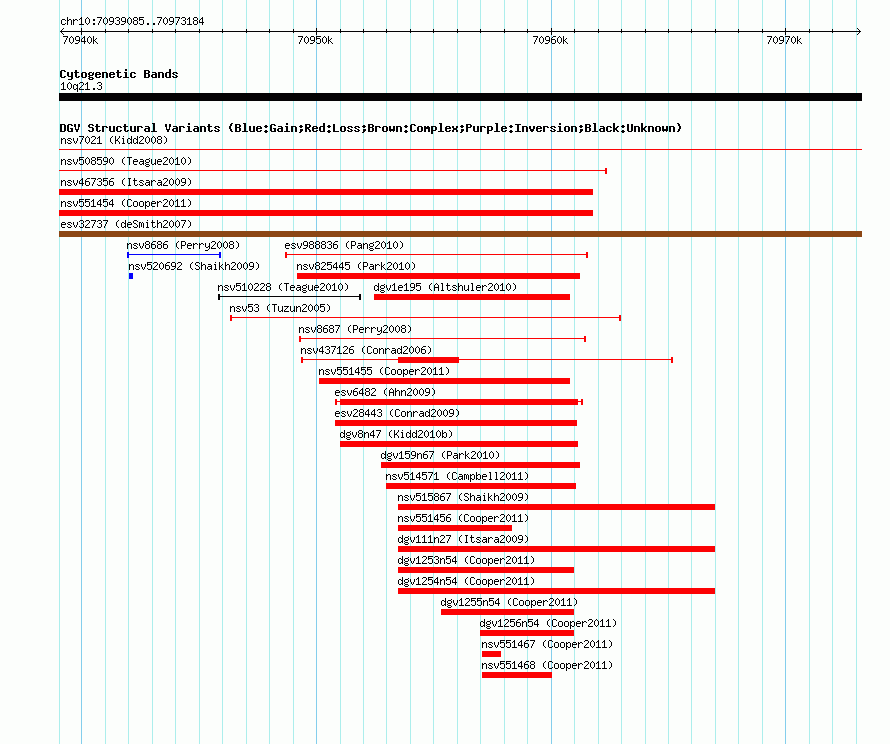Click the black nsv510228 (Teague2010) glyph
Viewport: 890px width, 744px height.
(289, 297)
